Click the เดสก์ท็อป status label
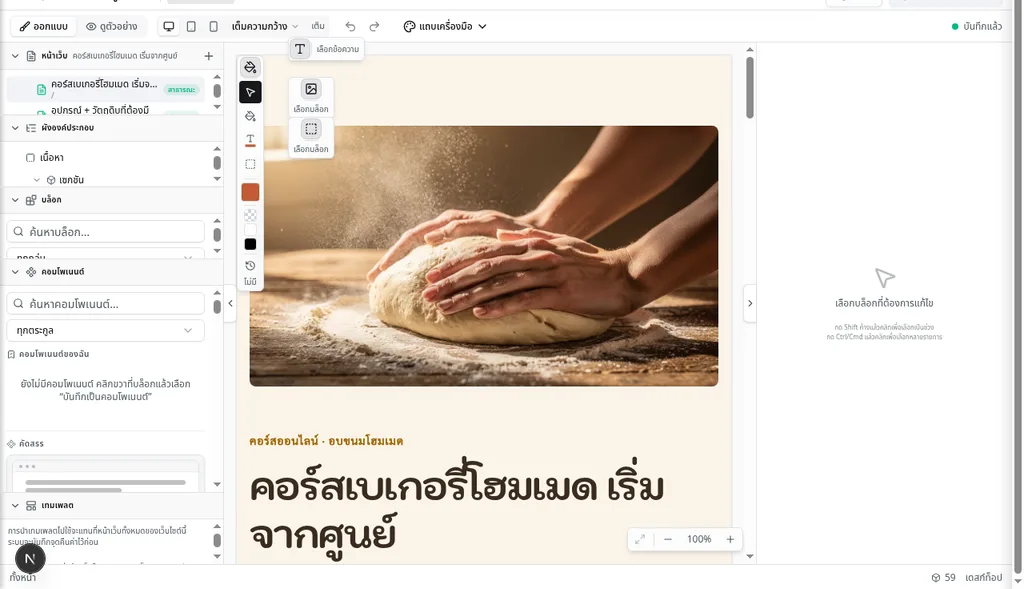This screenshot has height=589, width=1024. click(984, 577)
